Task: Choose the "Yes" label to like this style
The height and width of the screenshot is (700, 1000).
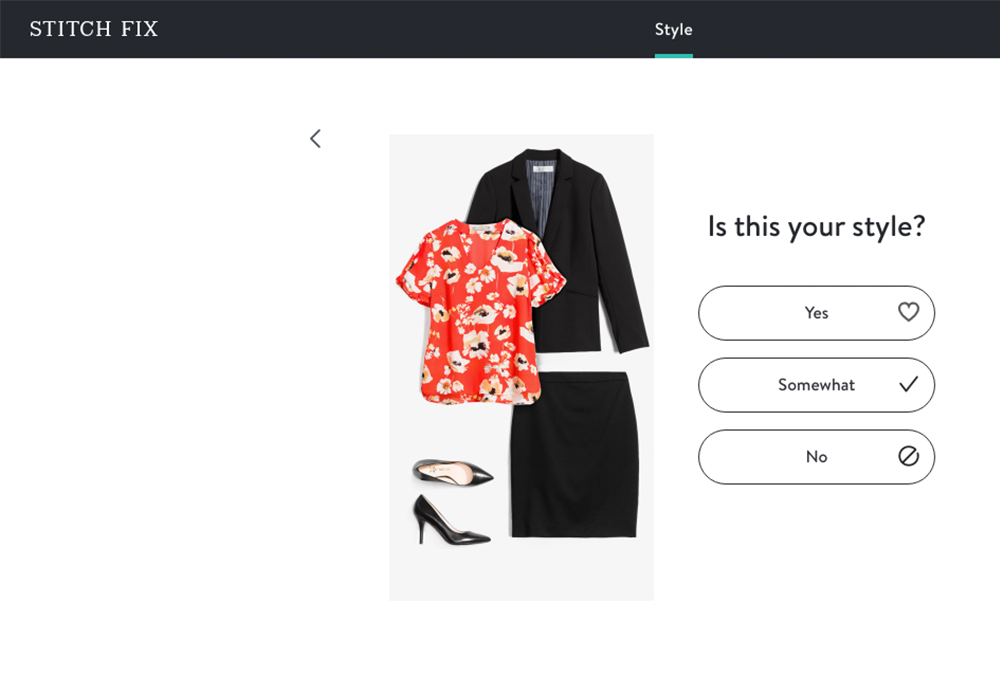Action: [x=816, y=313]
